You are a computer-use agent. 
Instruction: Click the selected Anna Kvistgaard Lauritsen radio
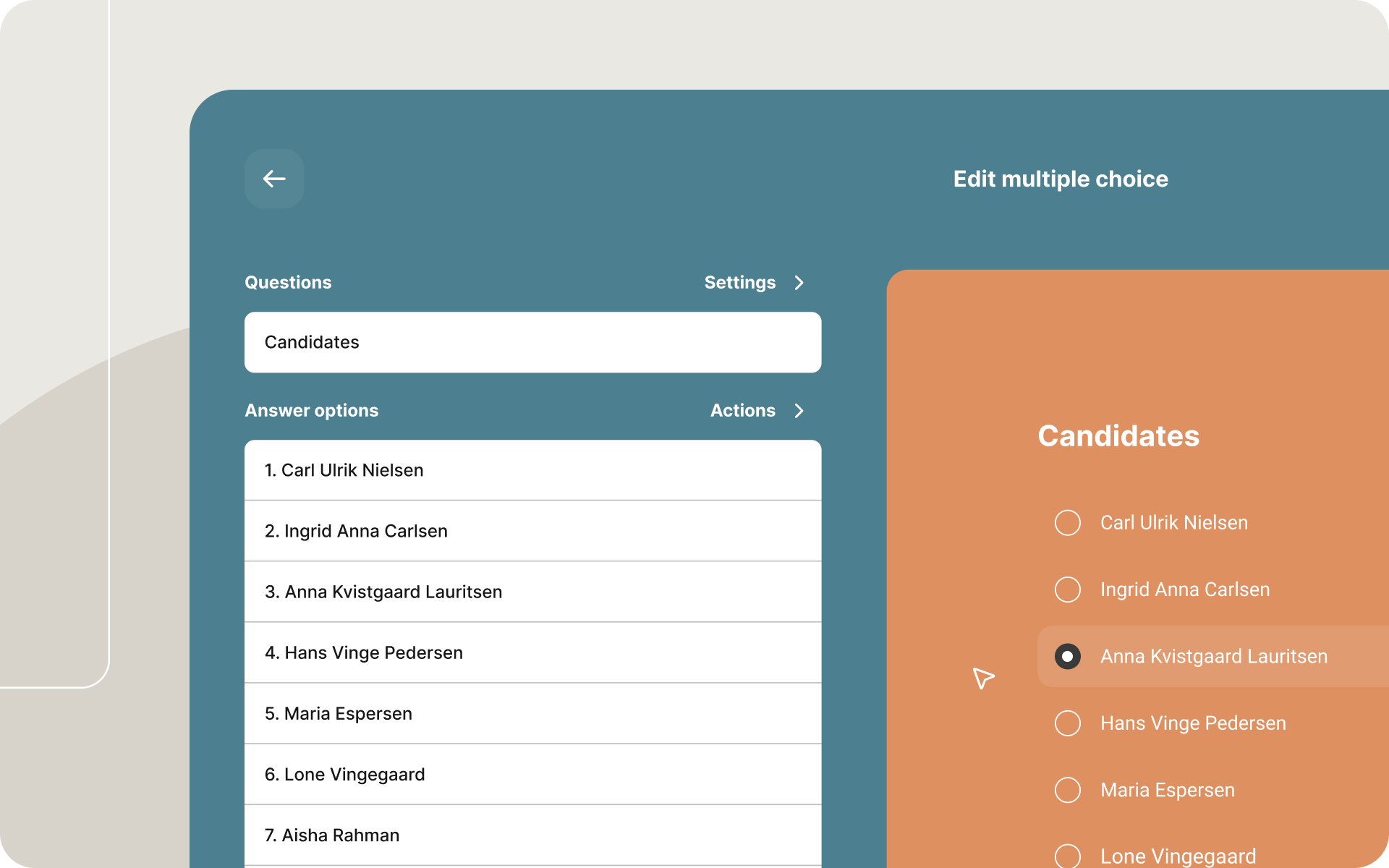coord(1067,656)
